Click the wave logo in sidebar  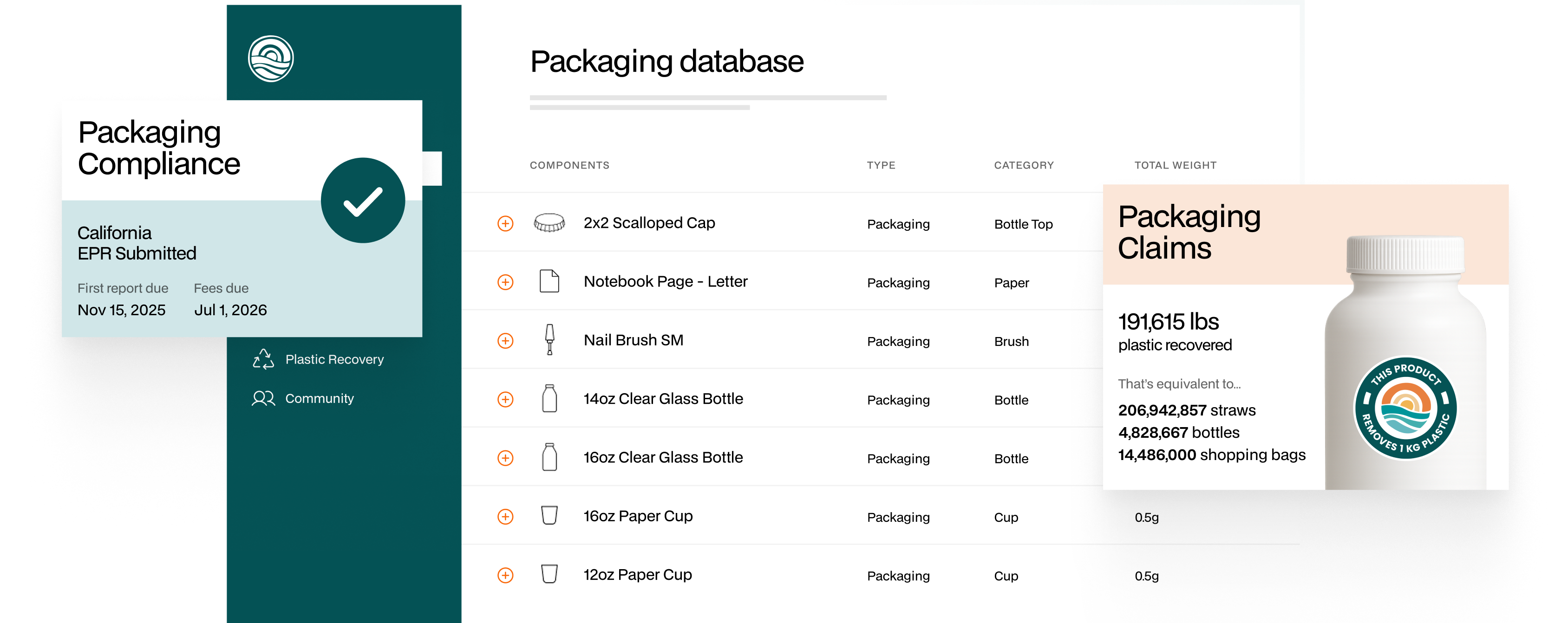(x=270, y=58)
